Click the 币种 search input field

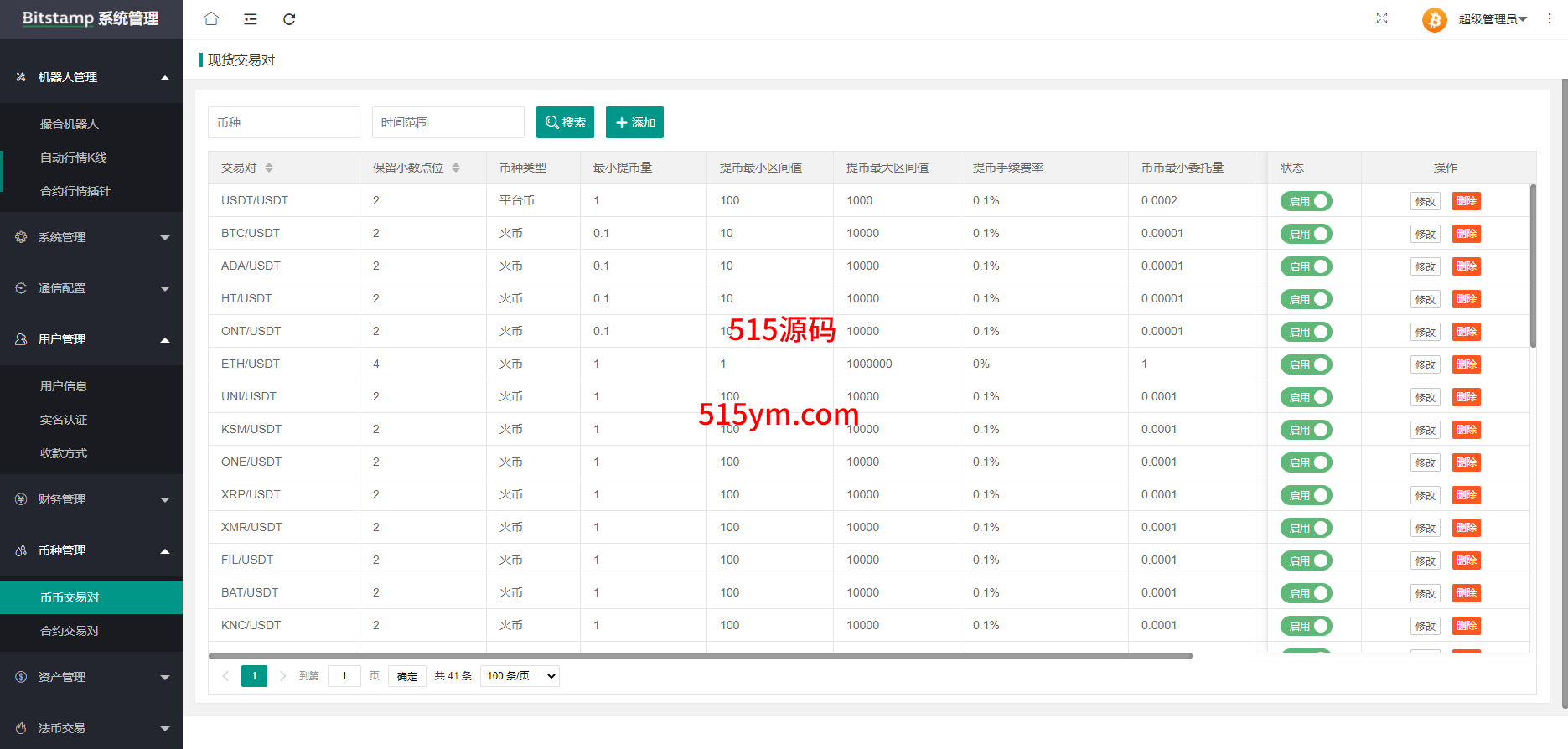tap(283, 122)
